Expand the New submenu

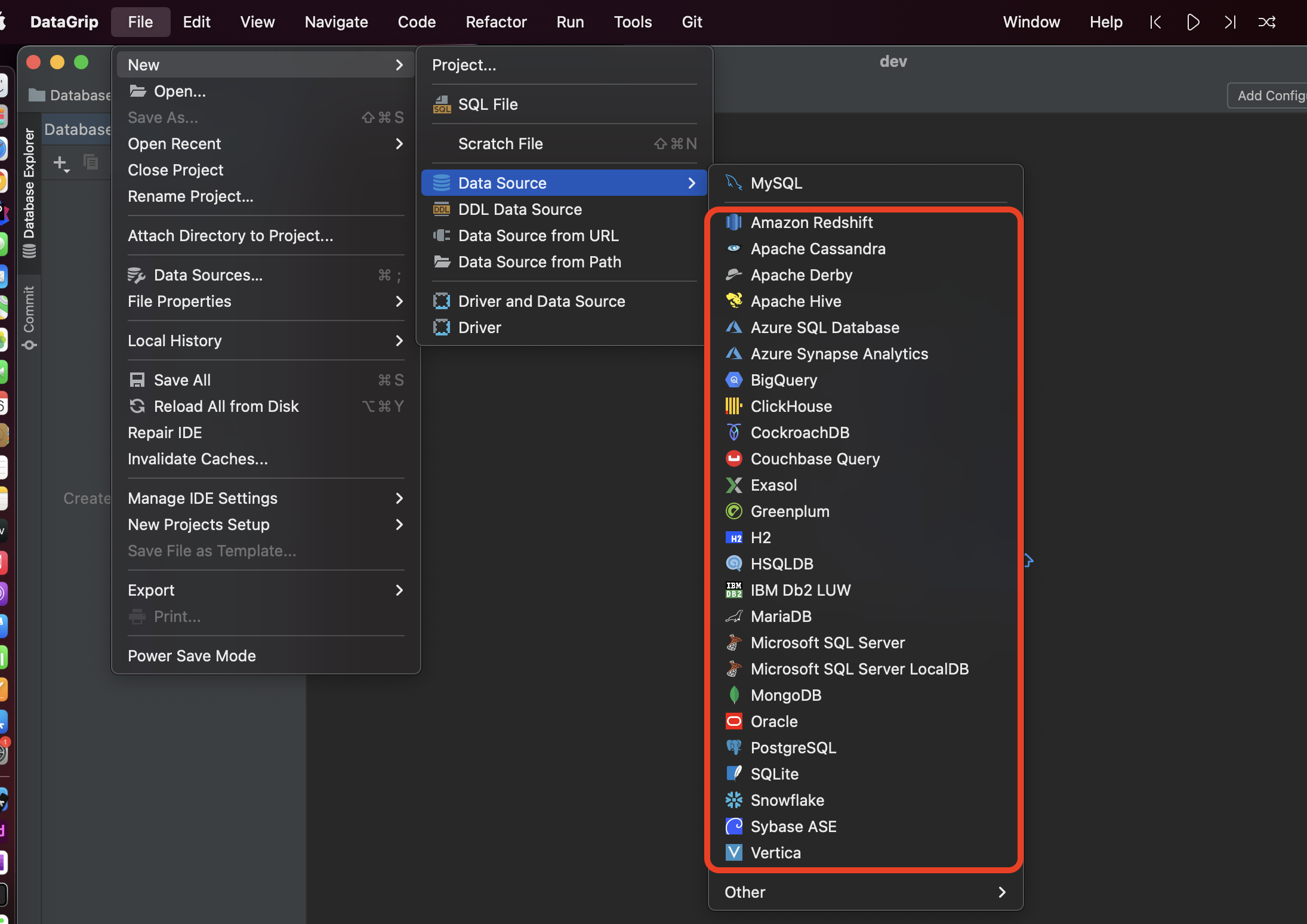tap(266, 65)
